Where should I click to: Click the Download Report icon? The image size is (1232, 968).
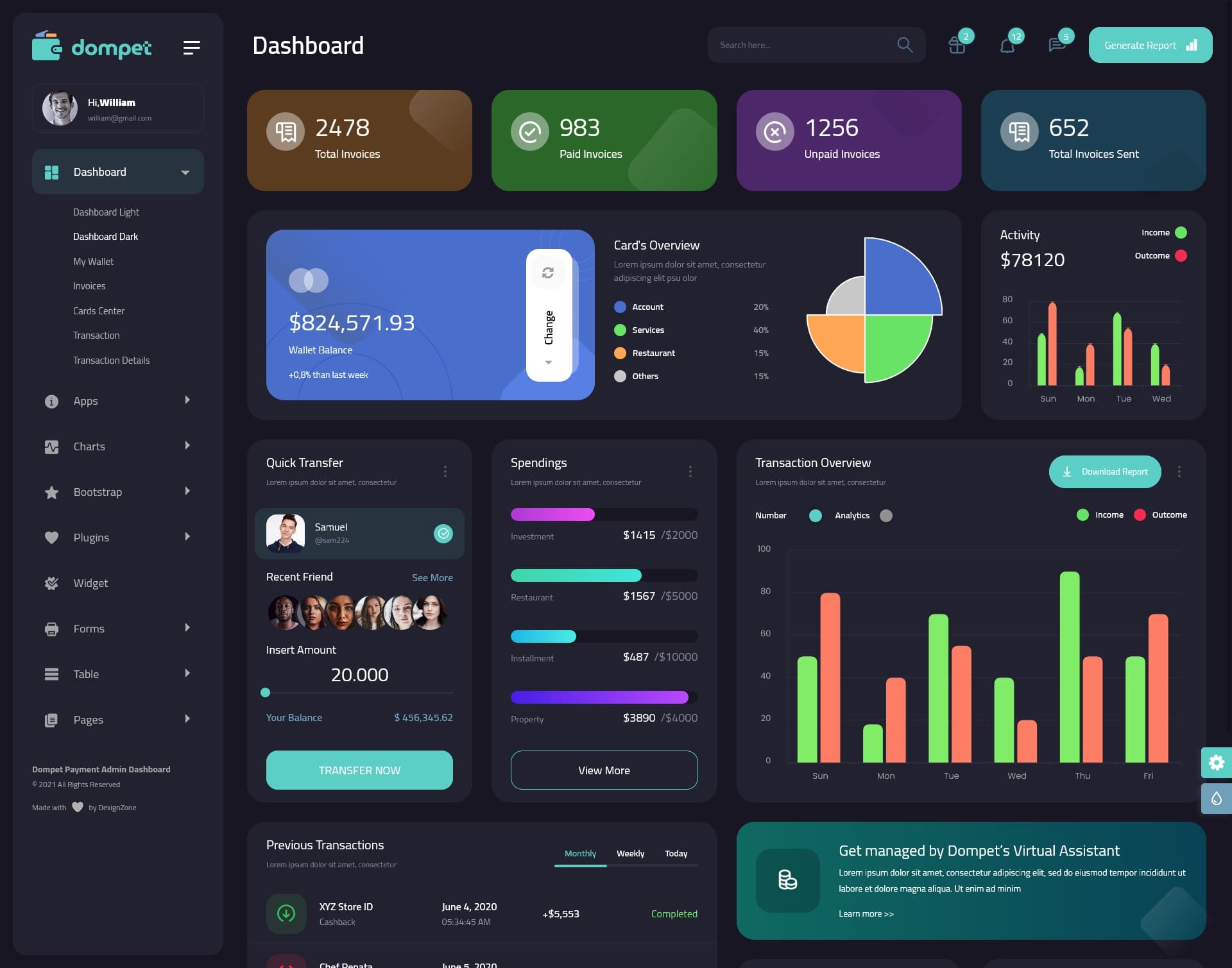click(1068, 471)
